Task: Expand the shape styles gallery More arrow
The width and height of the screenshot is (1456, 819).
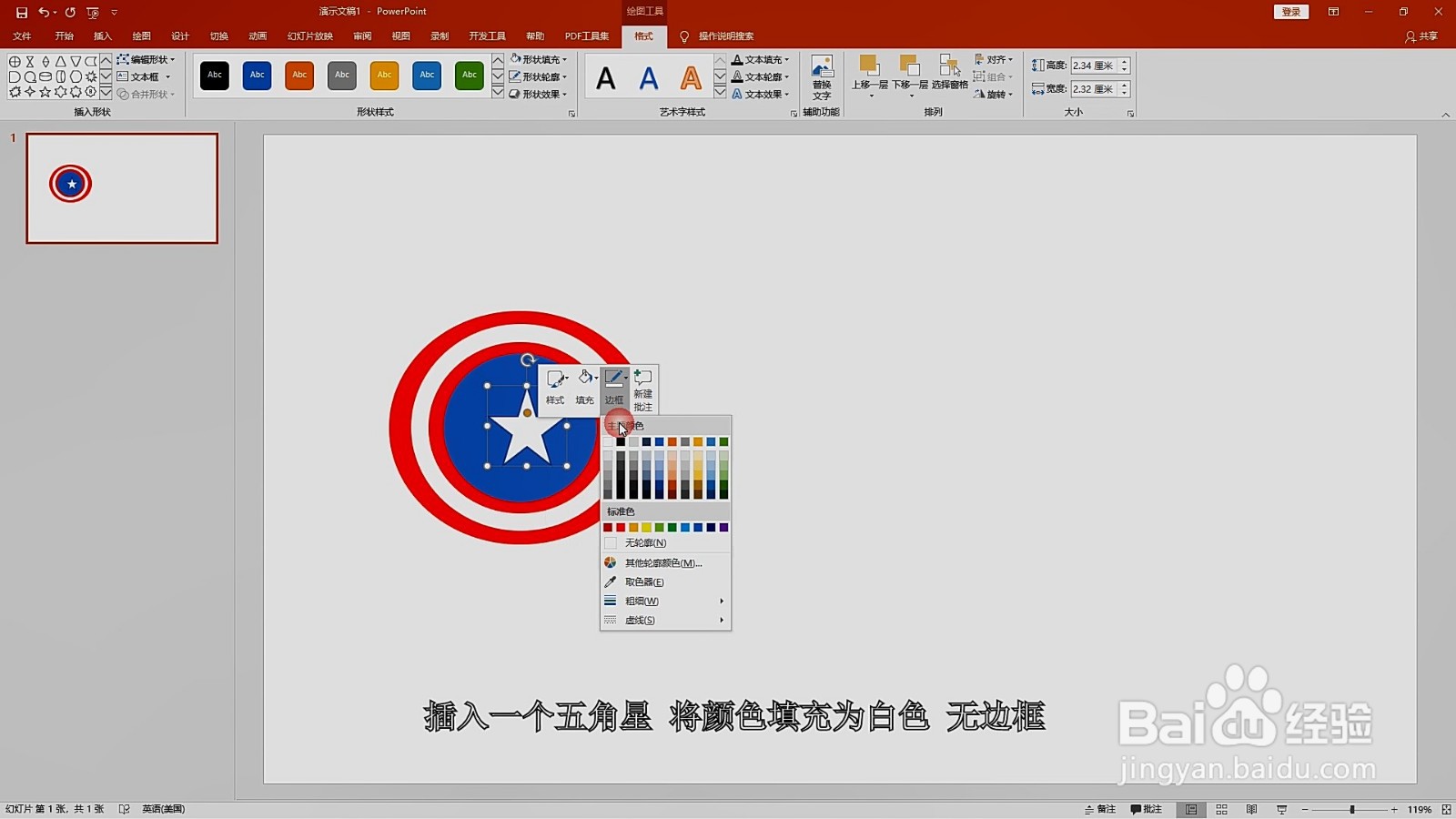Action: 498,93
